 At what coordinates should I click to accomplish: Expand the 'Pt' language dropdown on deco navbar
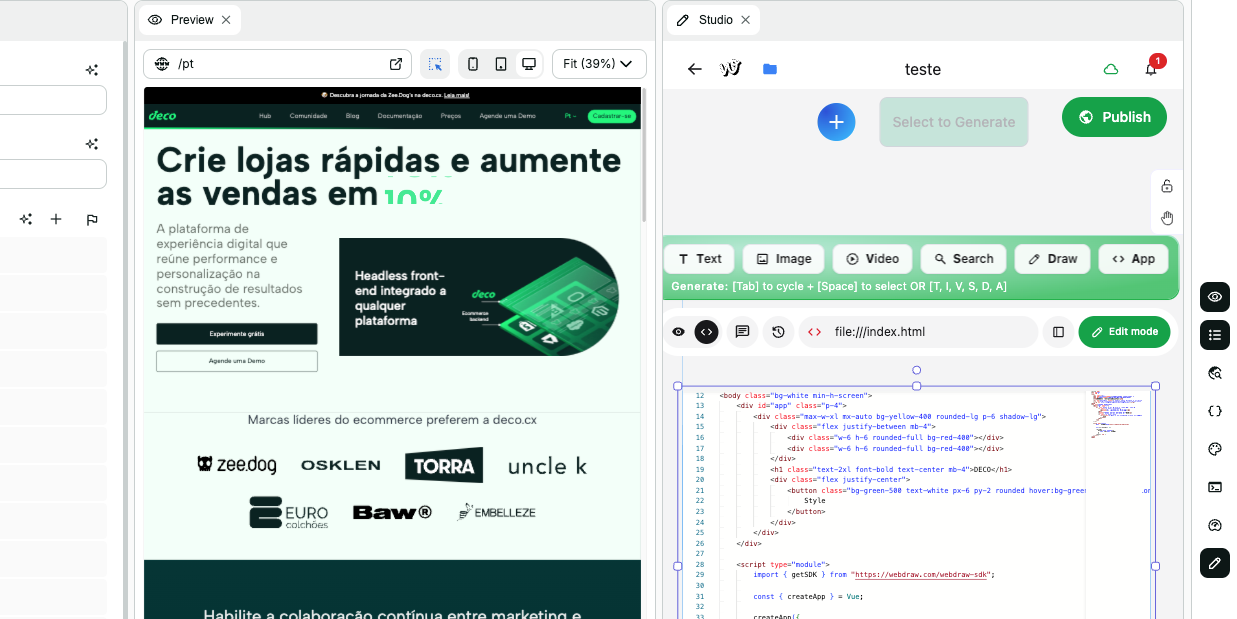pos(569,116)
